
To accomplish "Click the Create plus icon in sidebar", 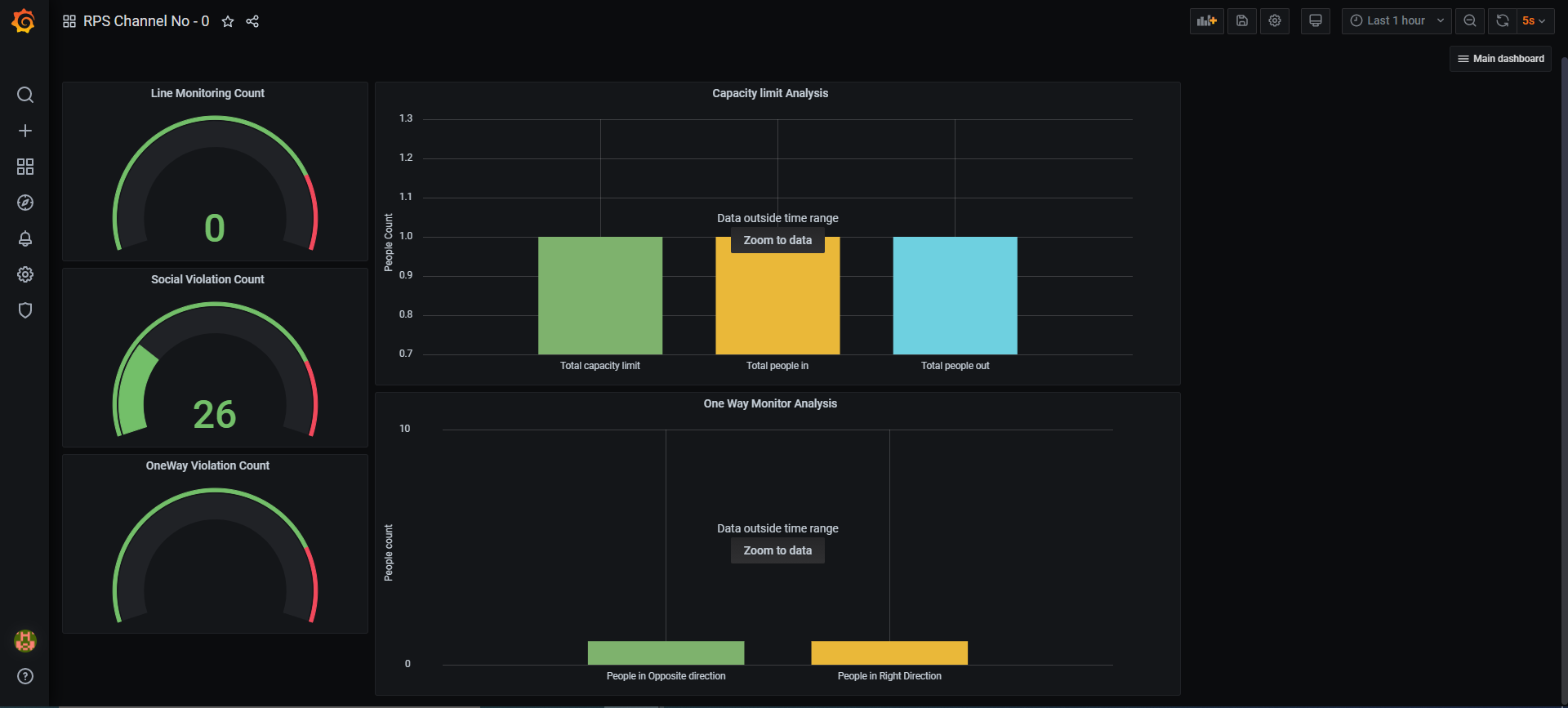I will coord(25,131).
